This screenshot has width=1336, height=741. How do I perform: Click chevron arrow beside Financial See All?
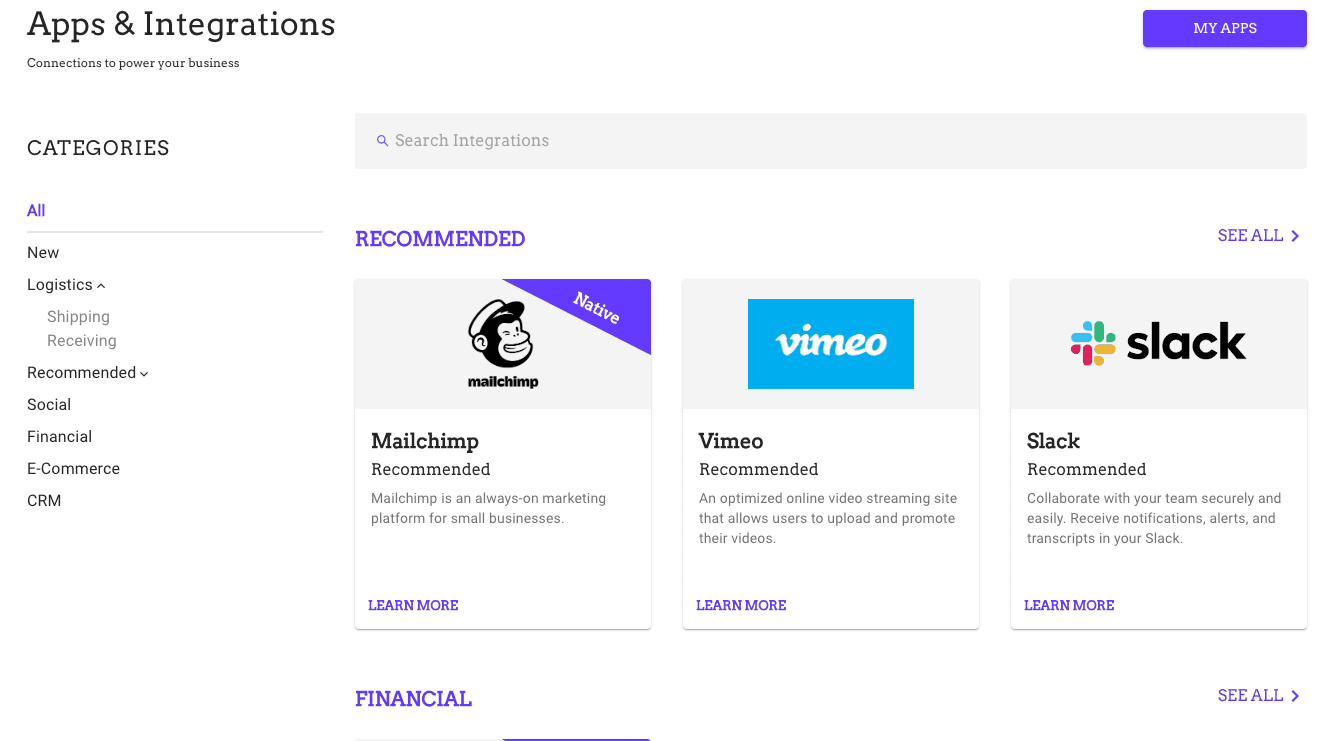(x=1295, y=696)
